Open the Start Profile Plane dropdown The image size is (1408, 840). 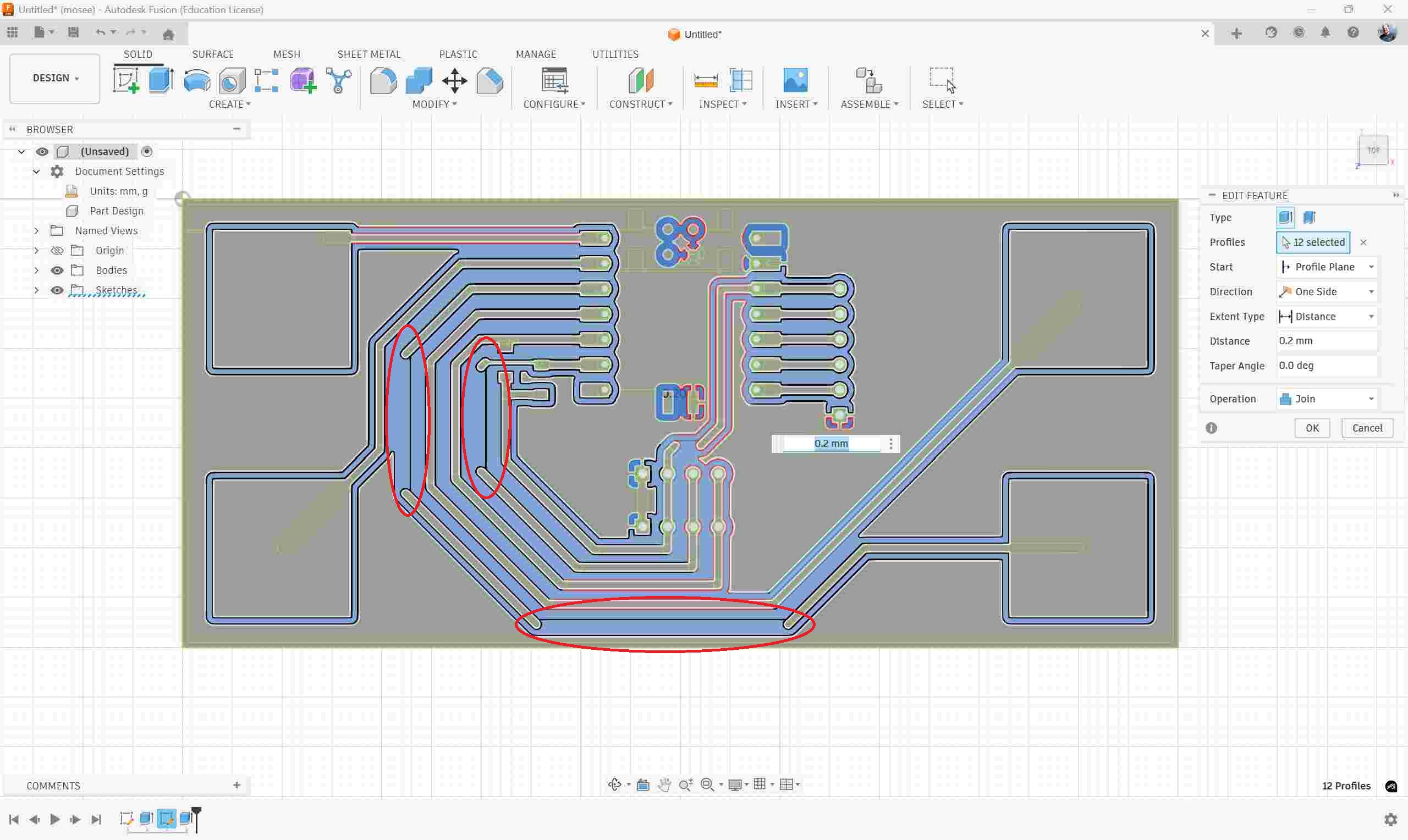[x=1327, y=267]
